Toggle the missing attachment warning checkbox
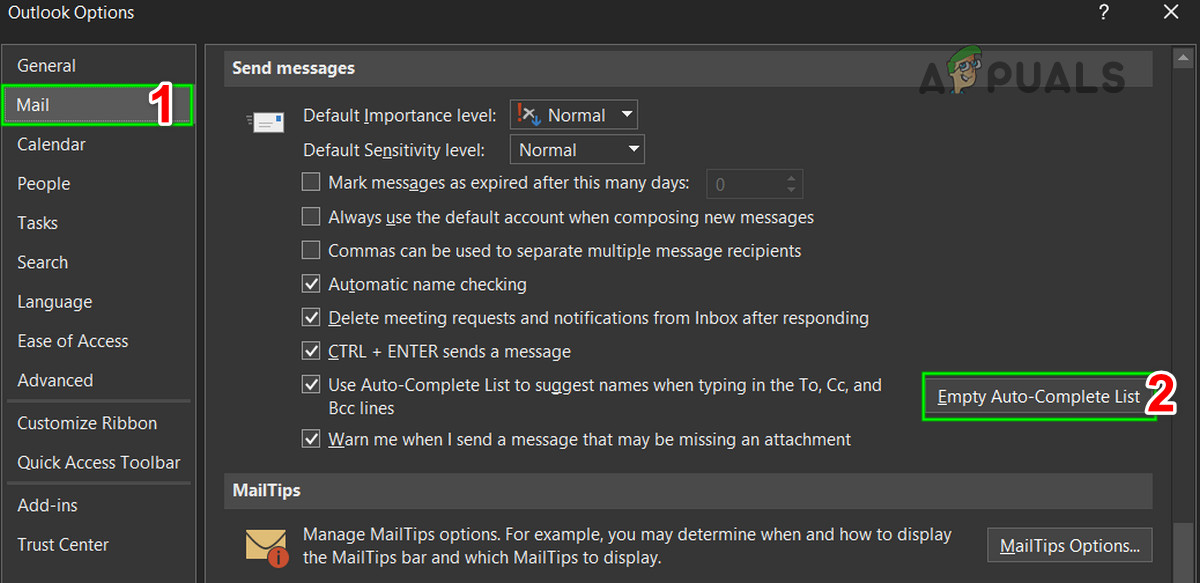The height and width of the screenshot is (583, 1200). [311, 439]
